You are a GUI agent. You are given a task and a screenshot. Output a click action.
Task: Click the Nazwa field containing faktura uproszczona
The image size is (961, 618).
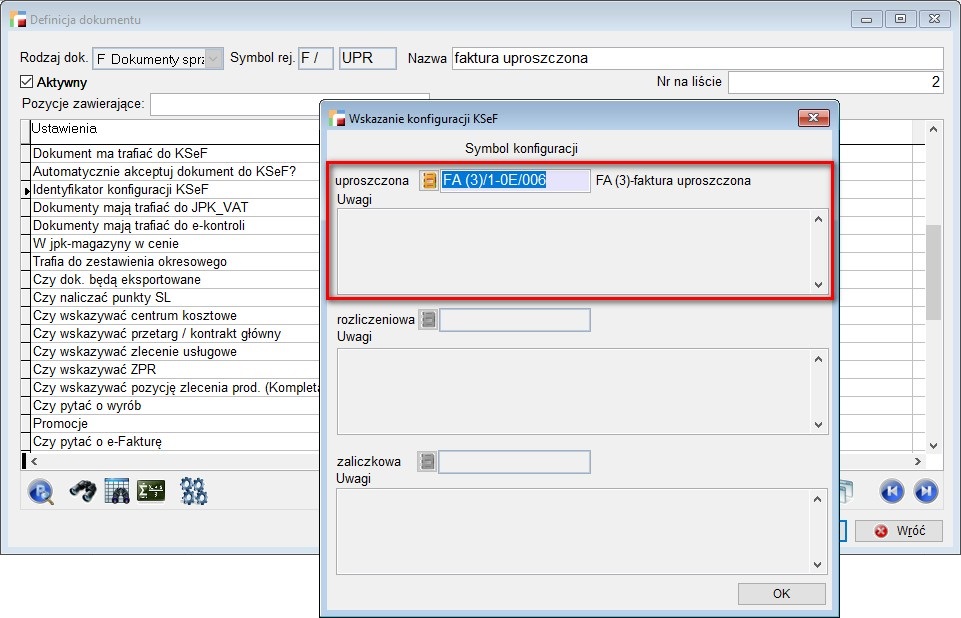pyautogui.click(x=696, y=58)
